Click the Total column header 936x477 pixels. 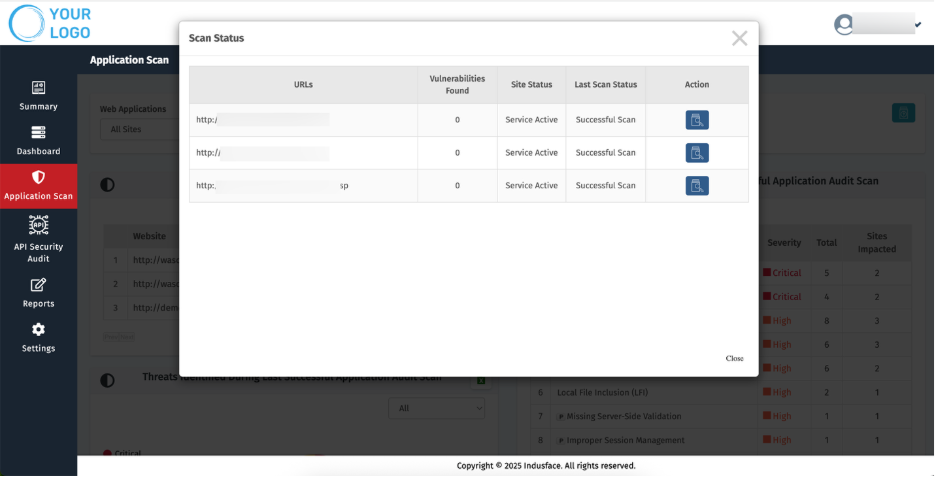click(826, 243)
